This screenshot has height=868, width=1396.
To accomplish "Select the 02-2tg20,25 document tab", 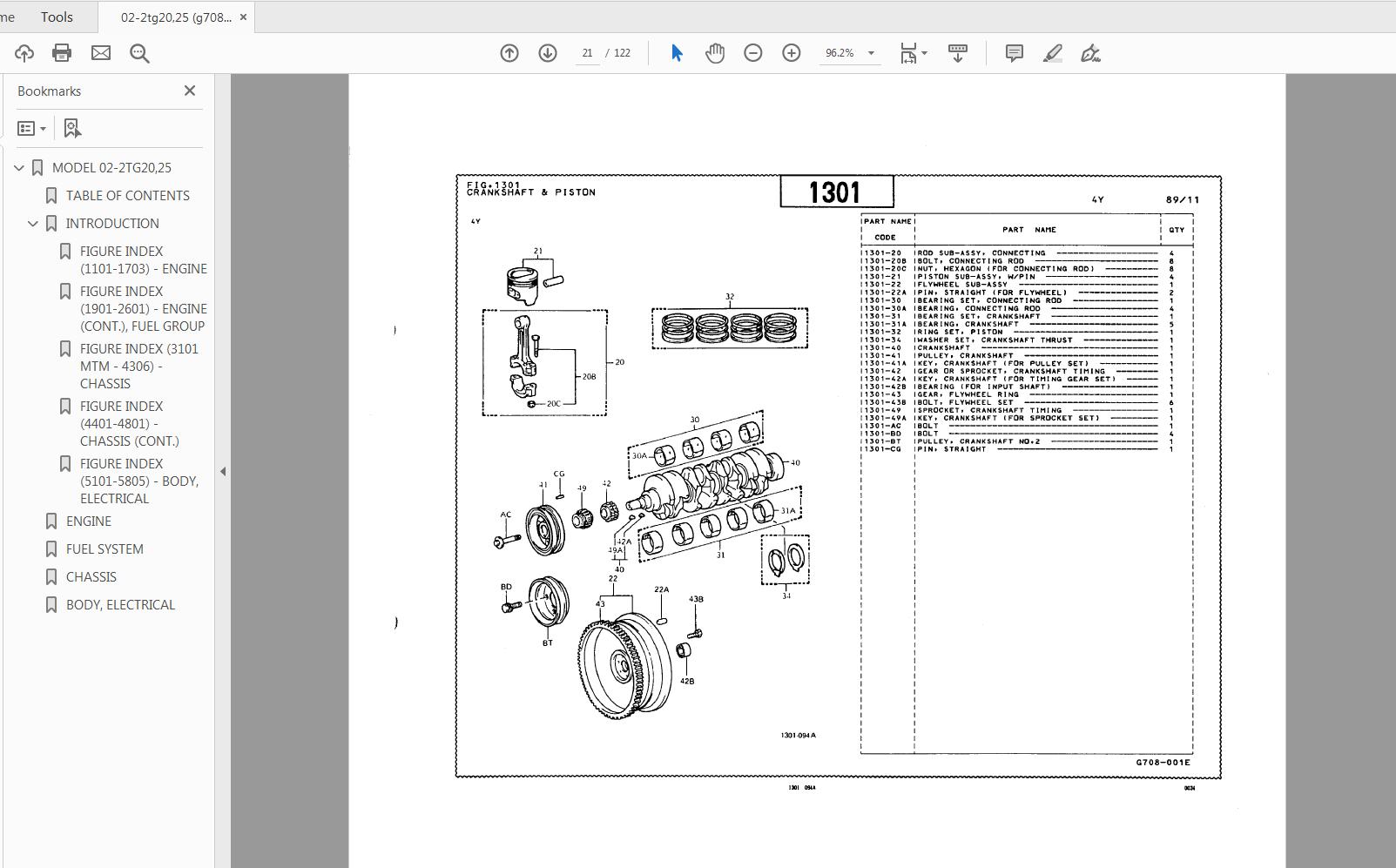I will pos(170,16).
